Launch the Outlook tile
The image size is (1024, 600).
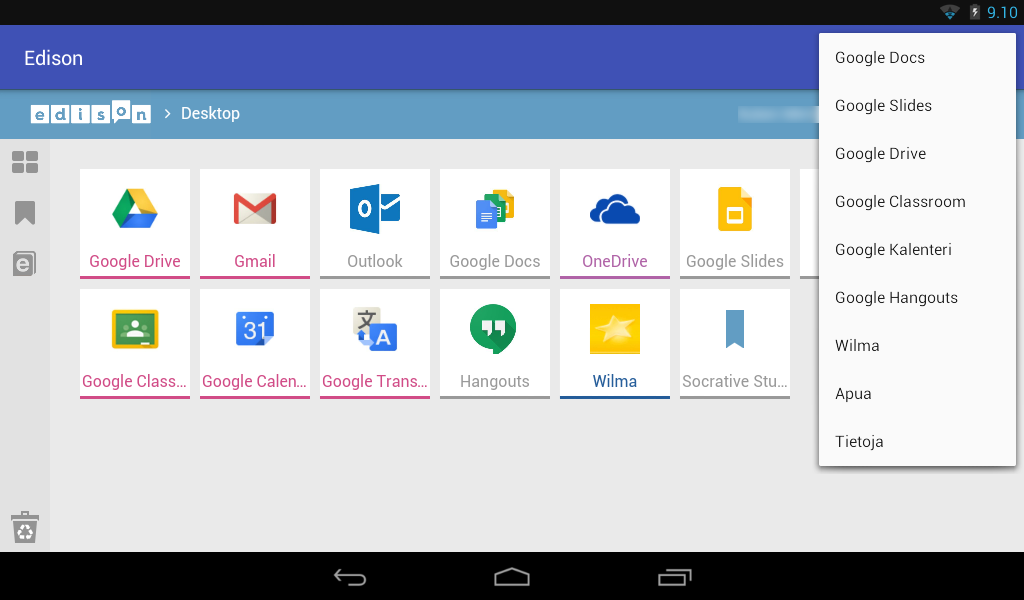click(375, 223)
